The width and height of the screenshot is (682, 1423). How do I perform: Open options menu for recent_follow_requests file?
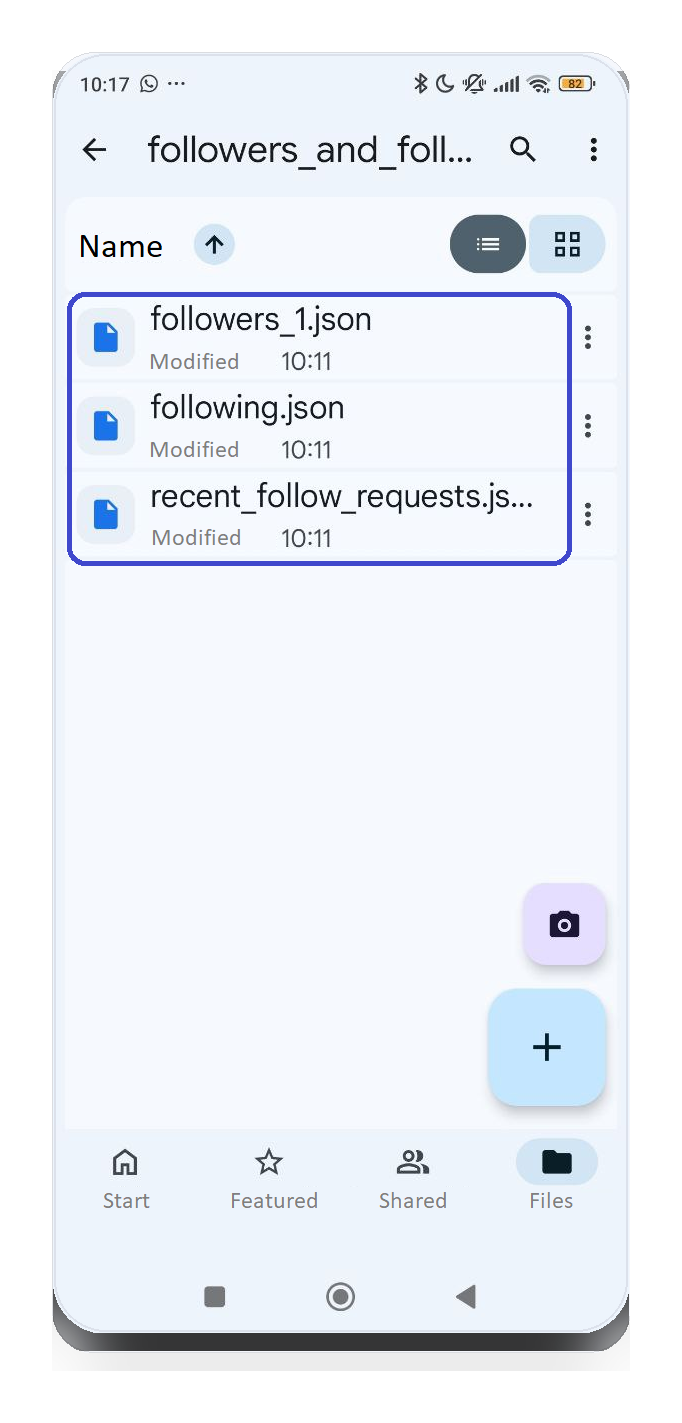(588, 514)
